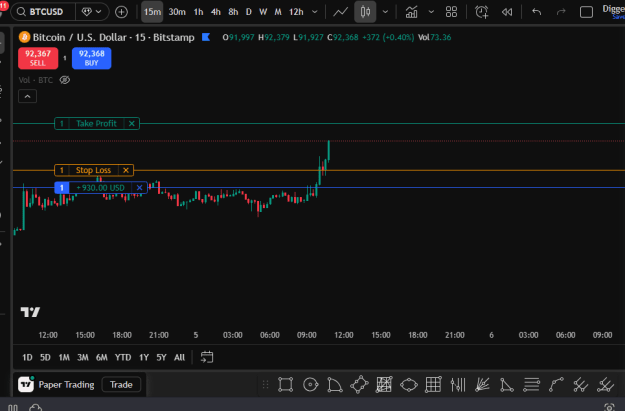Select the candlestick chart style icon
Screen dimensions: 625x411
[x=365, y=12]
